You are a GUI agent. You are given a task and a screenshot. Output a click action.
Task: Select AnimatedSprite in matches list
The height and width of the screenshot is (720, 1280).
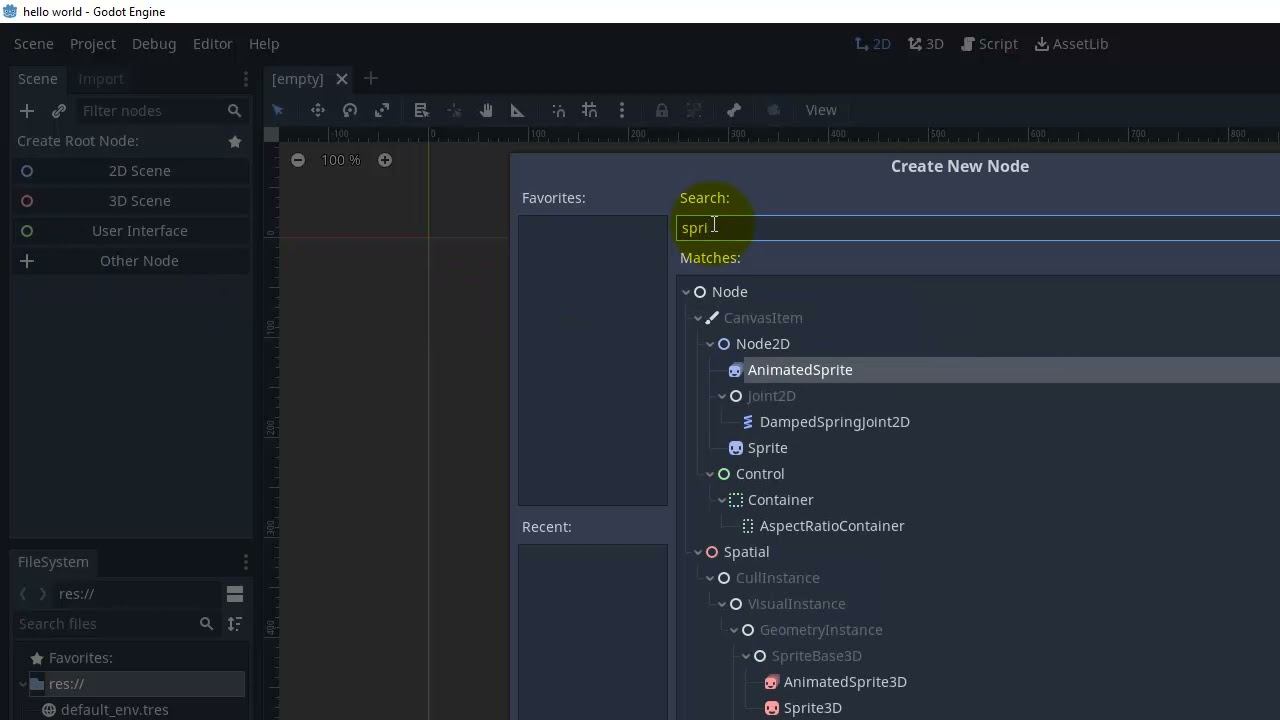[x=800, y=370]
